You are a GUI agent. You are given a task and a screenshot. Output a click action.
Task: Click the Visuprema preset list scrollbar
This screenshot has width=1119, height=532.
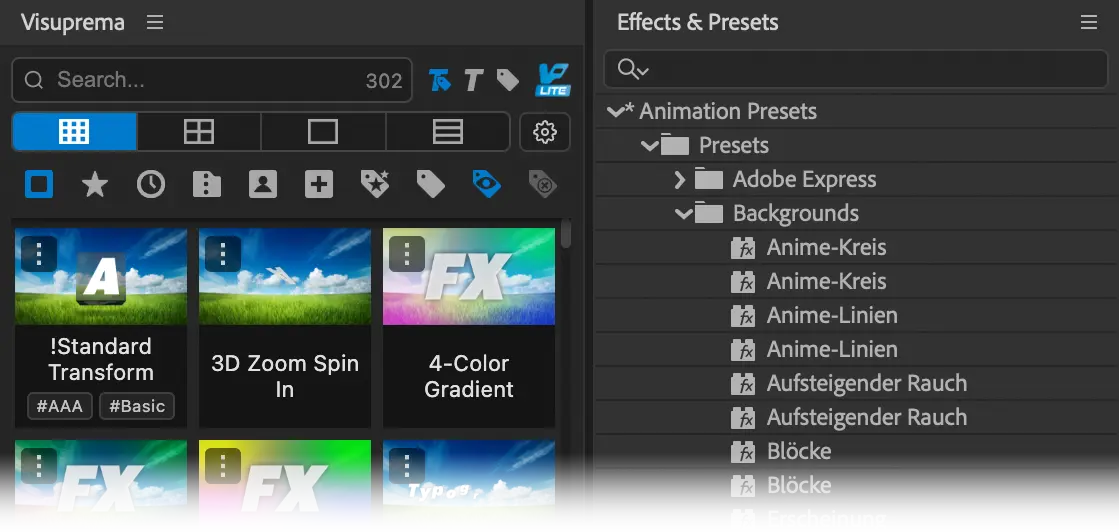[566, 234]
